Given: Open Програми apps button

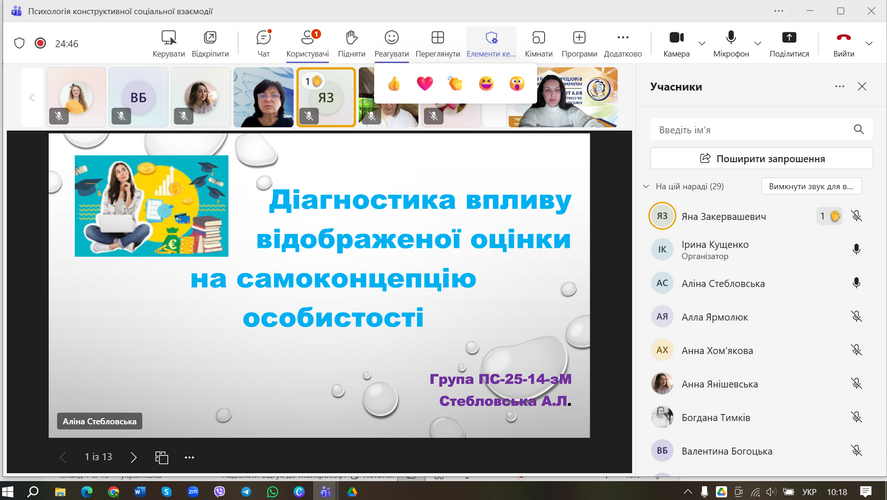Looking at the screenshot, I should 579,43.
